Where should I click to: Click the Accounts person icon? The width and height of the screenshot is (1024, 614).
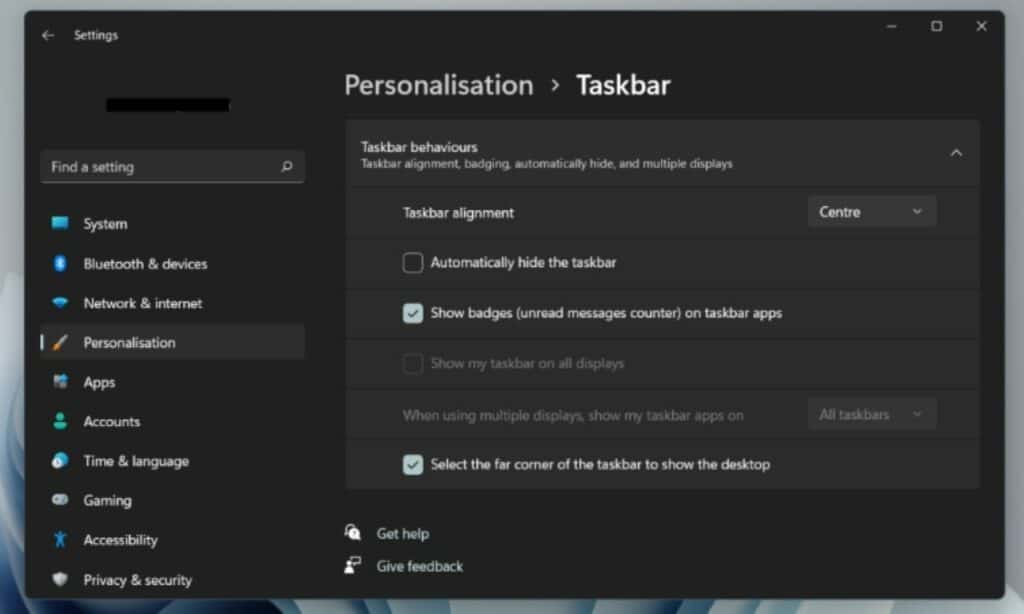coord(60,421)
